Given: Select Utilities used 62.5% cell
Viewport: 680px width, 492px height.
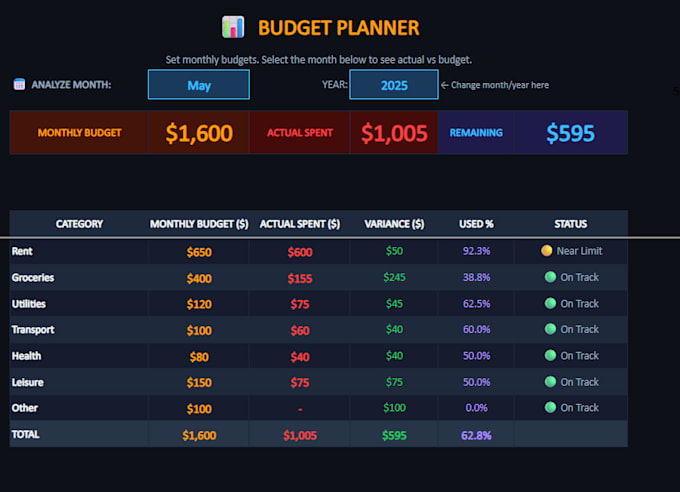Looking at the screenshot, I should click(x=476, y=304).
